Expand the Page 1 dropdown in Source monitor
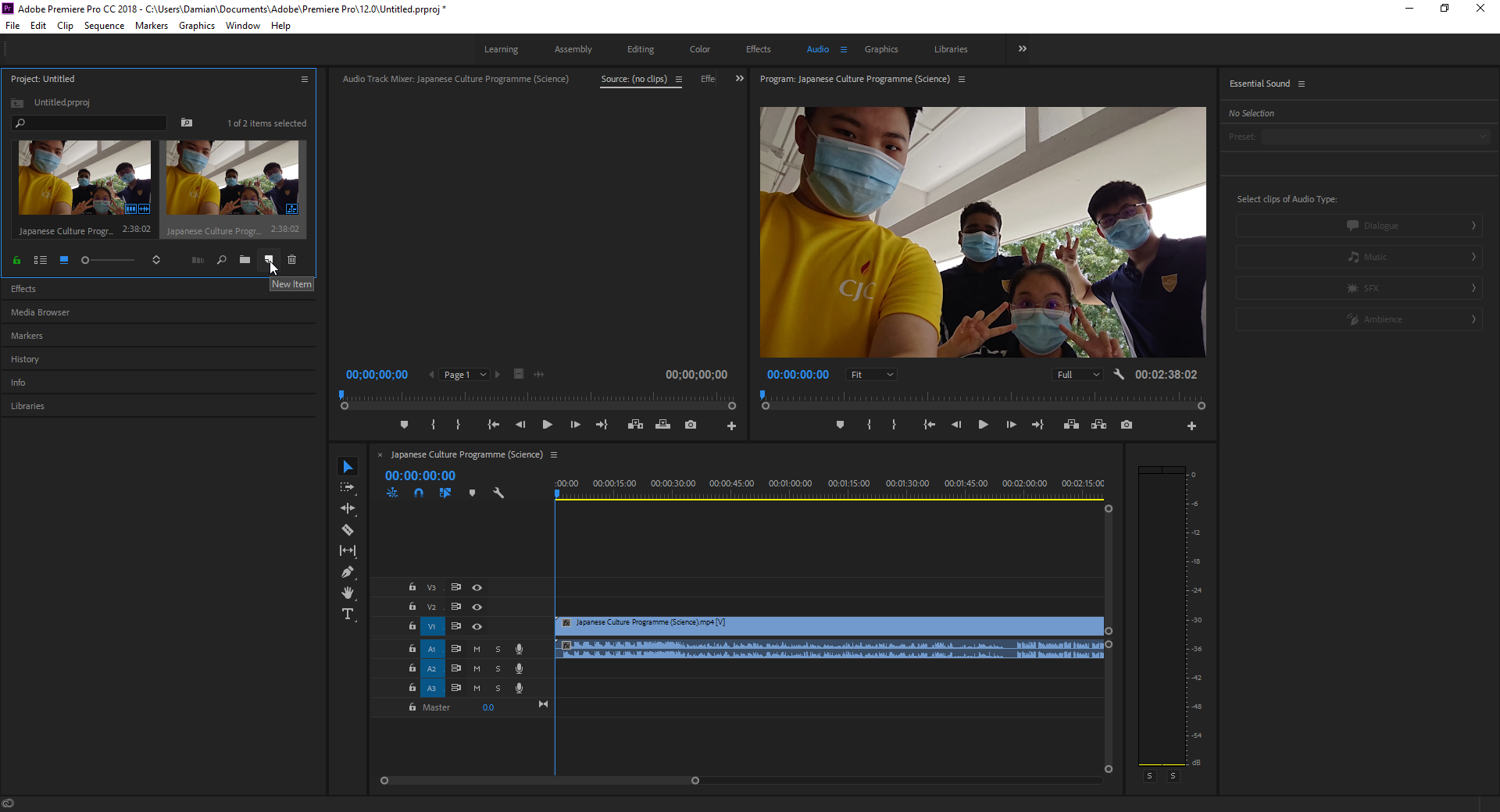This screenshot has height=812, width=1500. point(465,376)
